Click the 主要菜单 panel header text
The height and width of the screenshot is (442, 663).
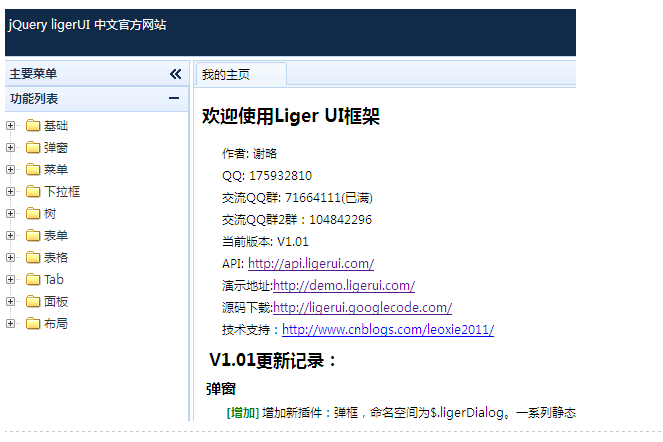(33, 74)
